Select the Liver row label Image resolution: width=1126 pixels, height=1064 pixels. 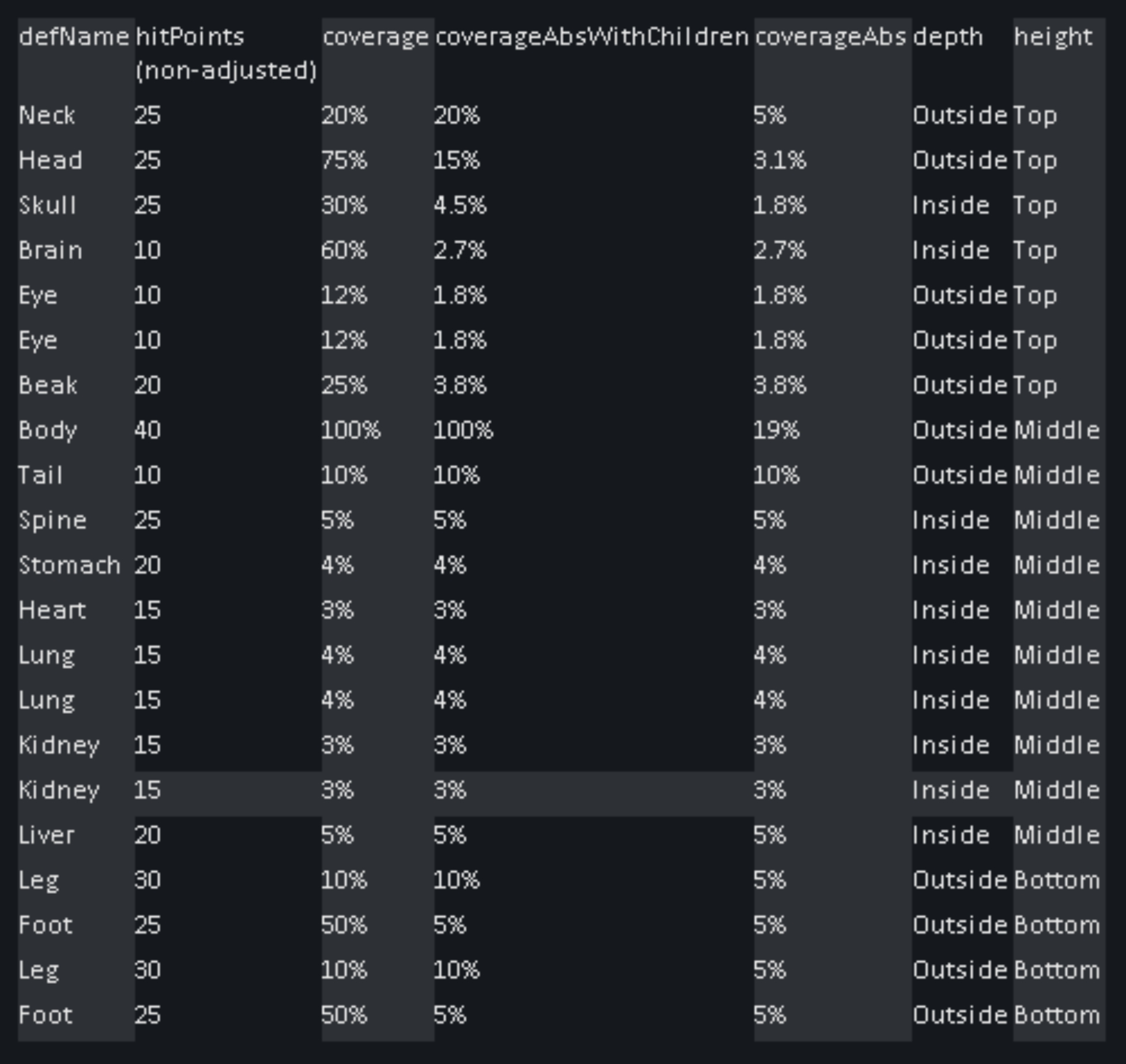point(47,835)
